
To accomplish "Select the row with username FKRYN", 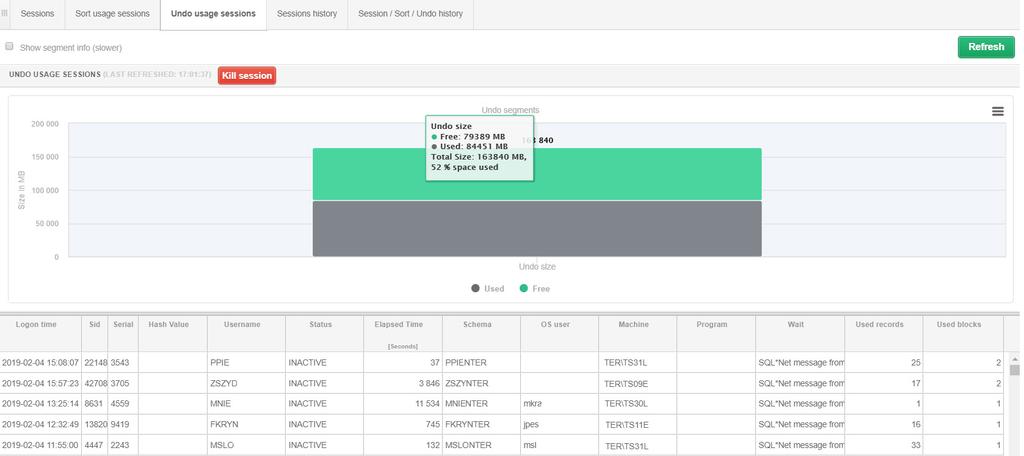I will click(502, 425).
